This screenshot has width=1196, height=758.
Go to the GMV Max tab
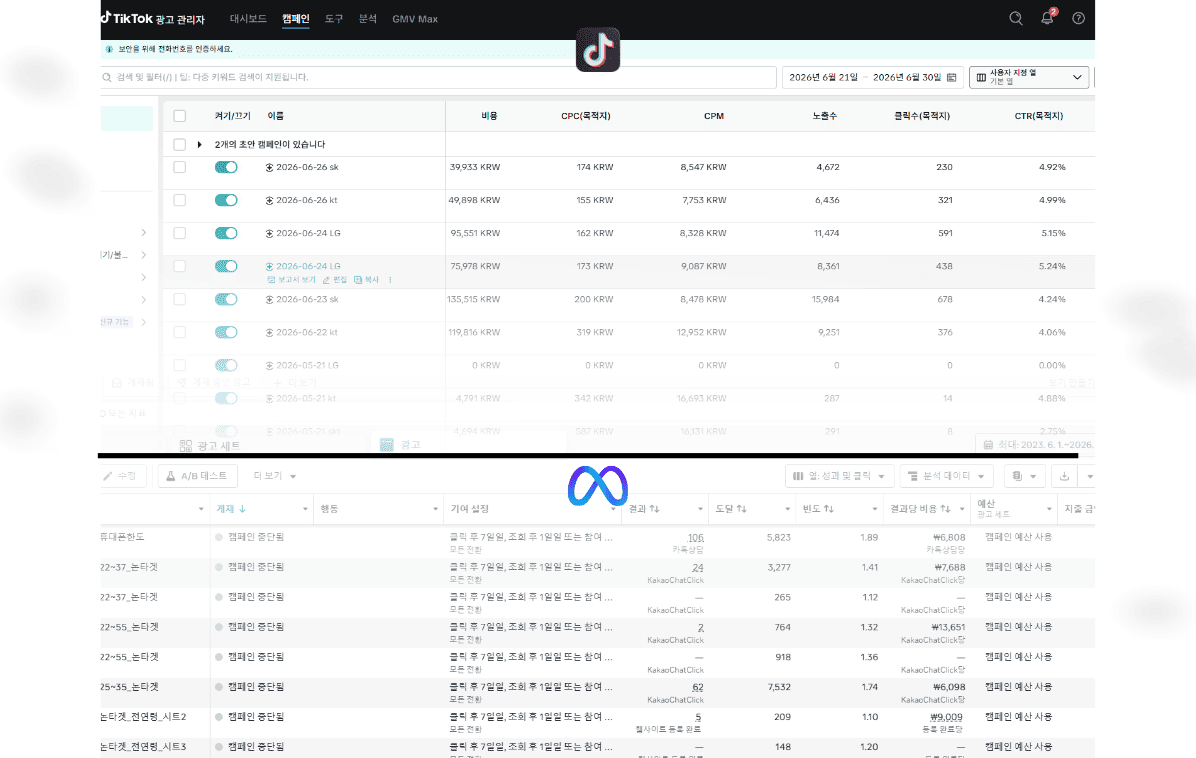click(x=415, y=18)
